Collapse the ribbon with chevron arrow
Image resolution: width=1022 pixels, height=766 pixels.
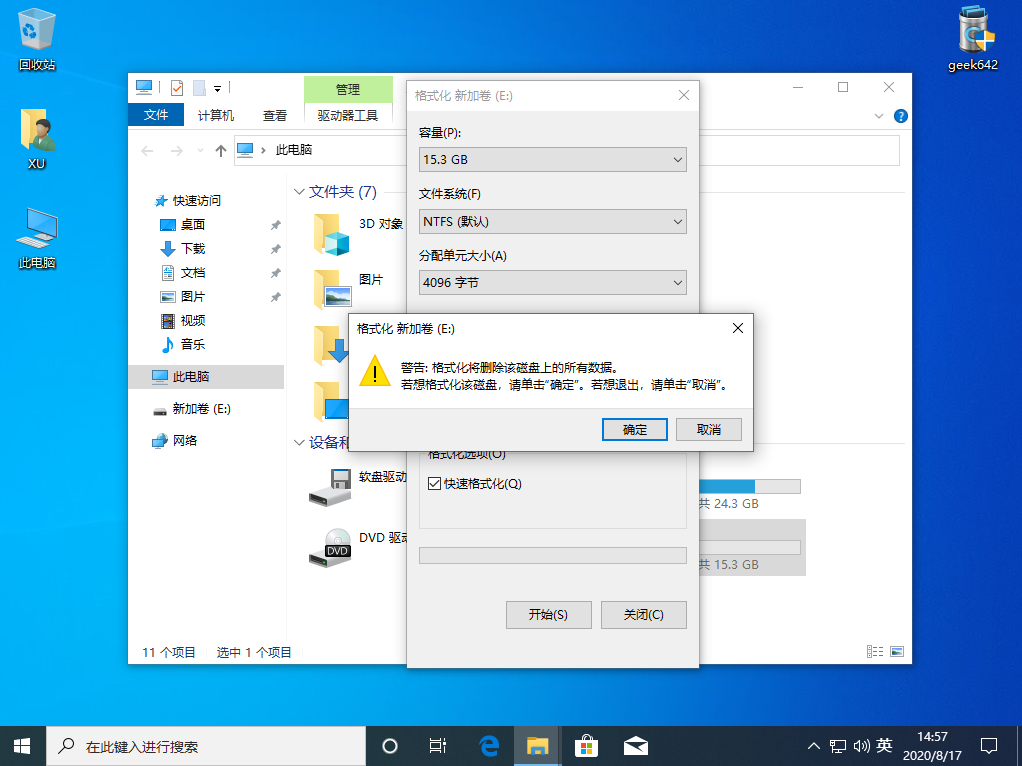click(x=879, y=116)
